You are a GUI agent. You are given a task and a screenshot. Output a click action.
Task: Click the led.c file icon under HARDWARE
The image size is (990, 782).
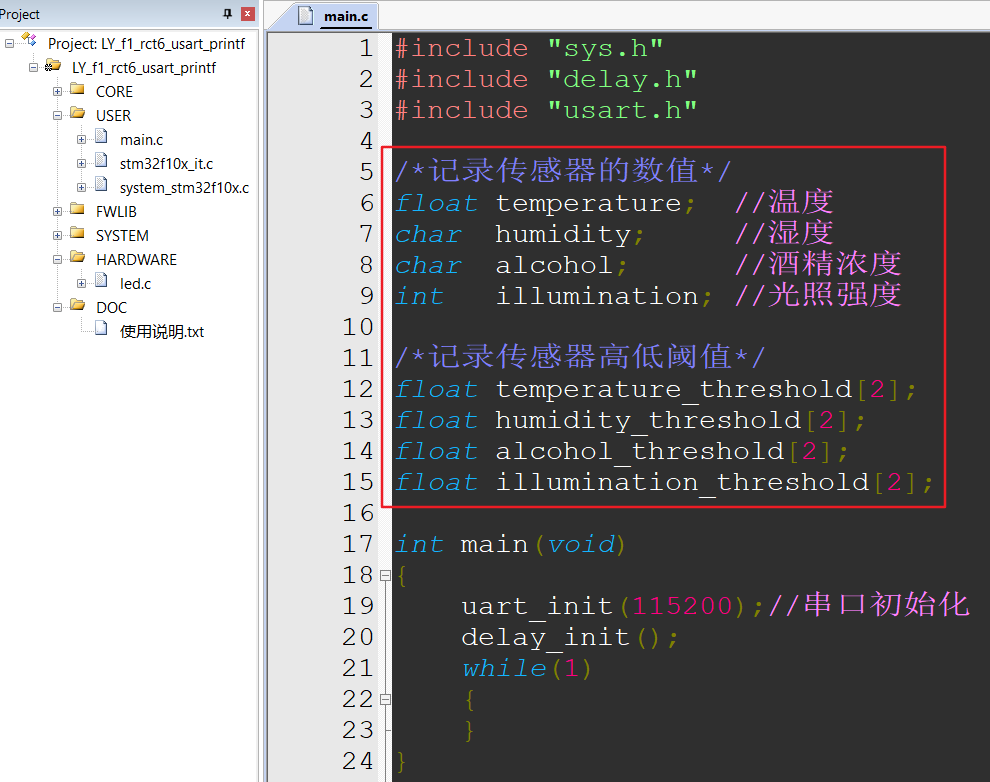[101, 280]
